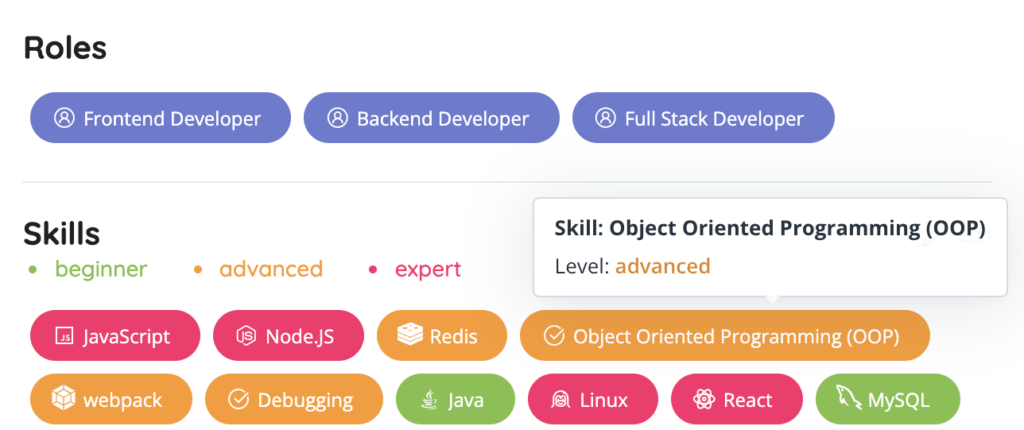Click the Linux penguin icon
Viewport: 1024px width, 430px height.
click(561, 400)
